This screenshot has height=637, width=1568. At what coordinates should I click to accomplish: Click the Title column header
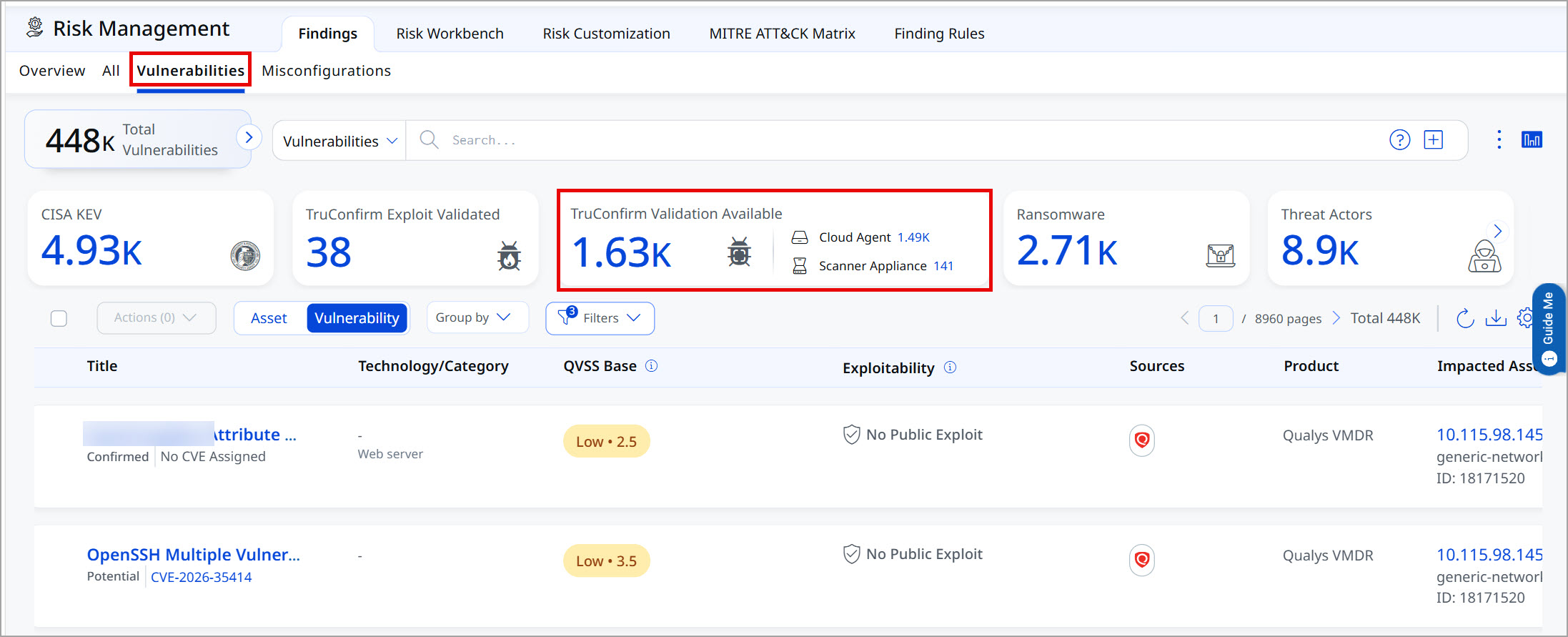tap(102, 366)
